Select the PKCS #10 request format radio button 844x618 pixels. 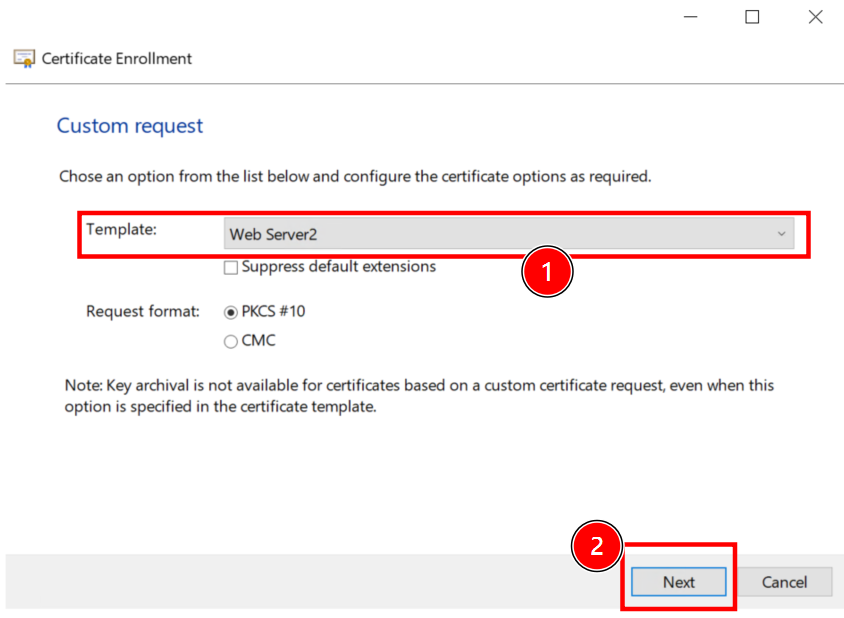[231, 312]
